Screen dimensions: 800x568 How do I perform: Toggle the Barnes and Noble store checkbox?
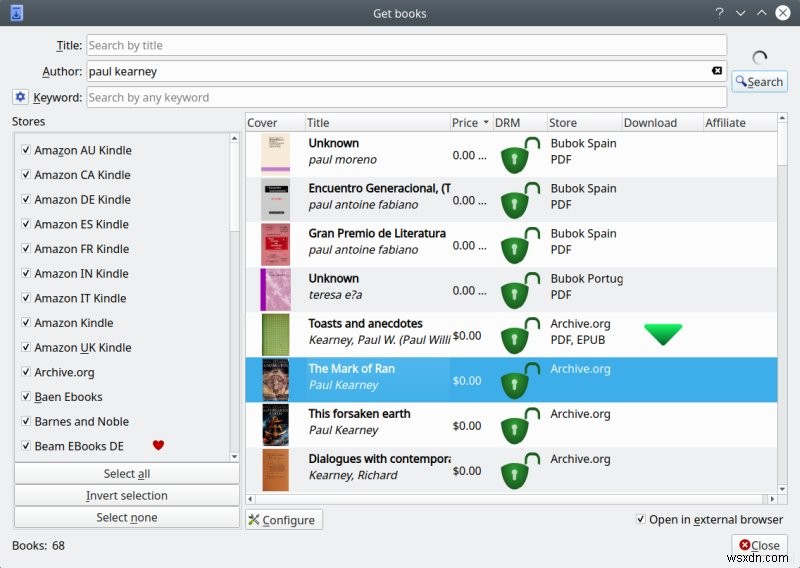26,421
